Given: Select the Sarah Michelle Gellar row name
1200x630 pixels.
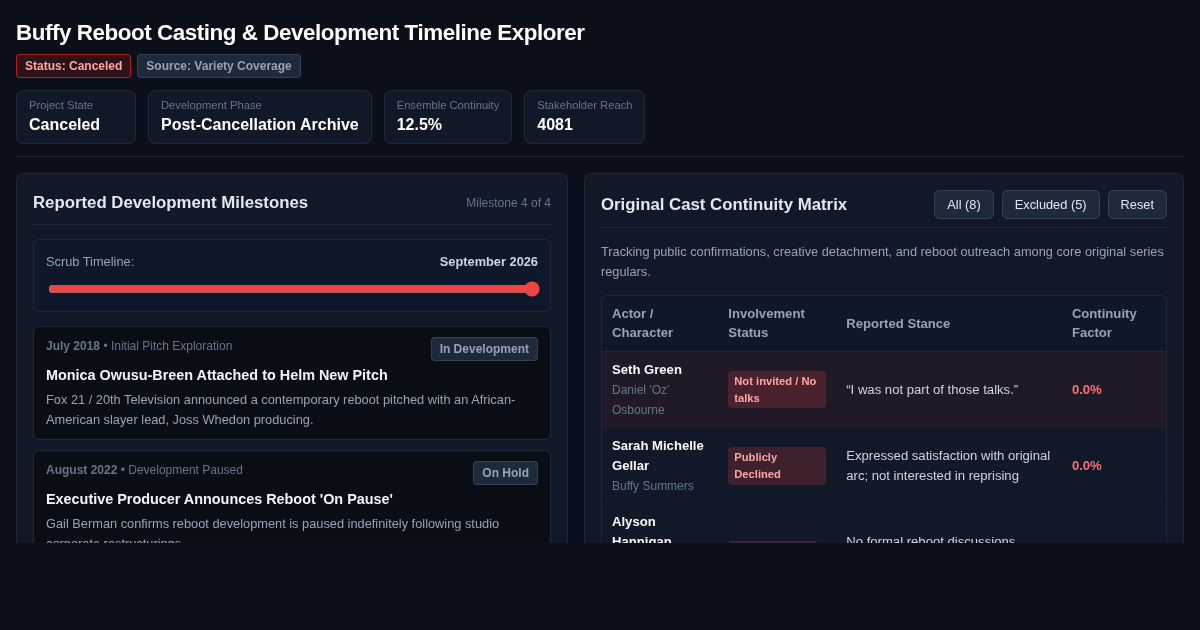Looking at the screenshot, I should pyautogui.click(x=658, y=455).
